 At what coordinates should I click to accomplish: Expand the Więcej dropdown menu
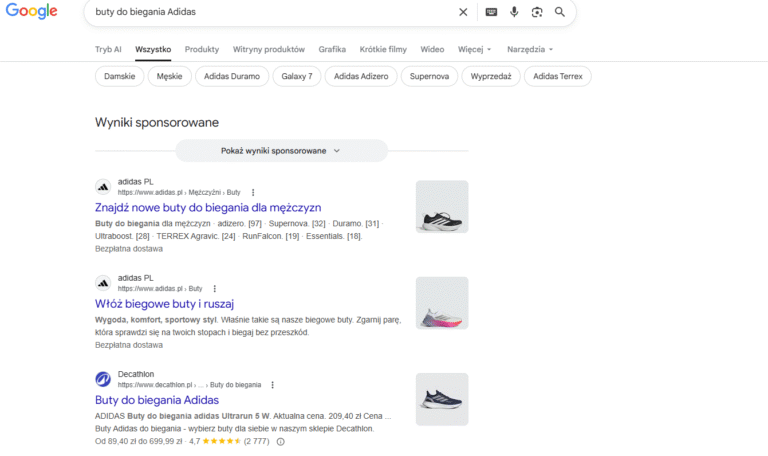tap(475, 49)
